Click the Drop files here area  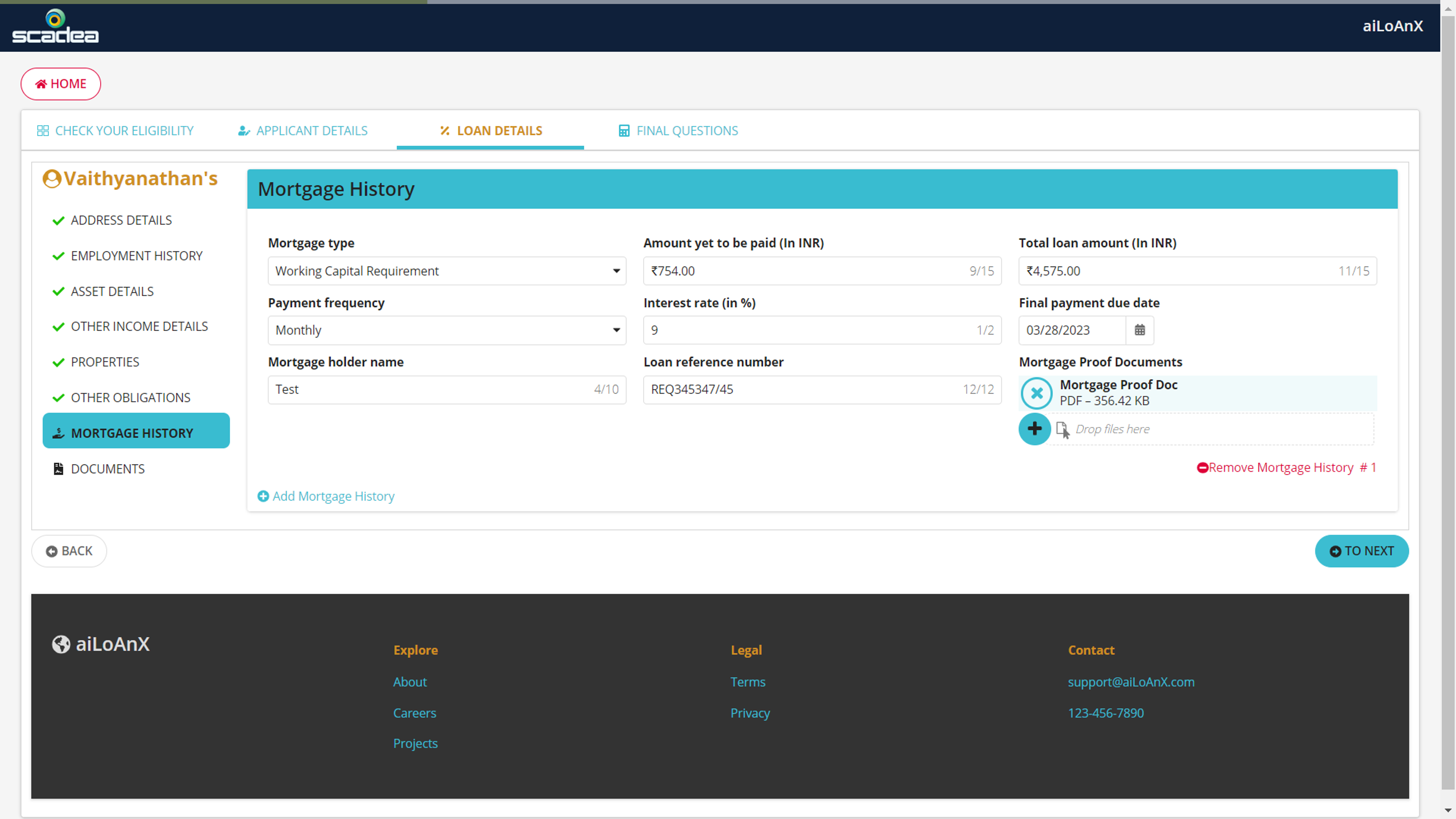pos(1213,429)
